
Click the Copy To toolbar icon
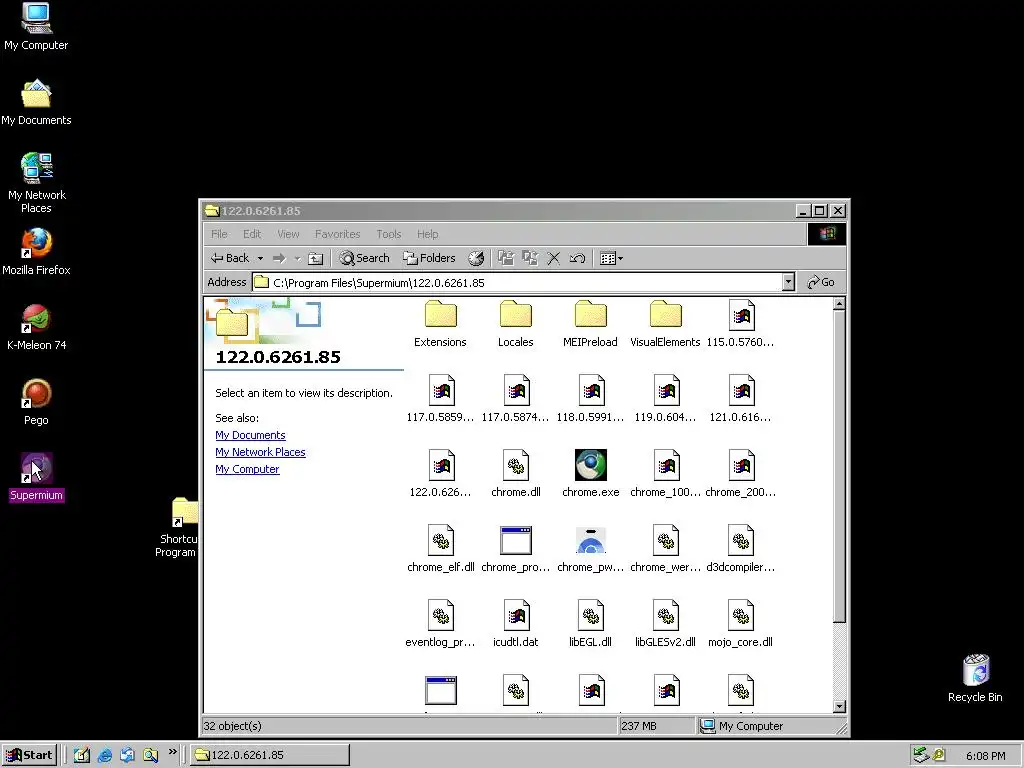[530, 258]
